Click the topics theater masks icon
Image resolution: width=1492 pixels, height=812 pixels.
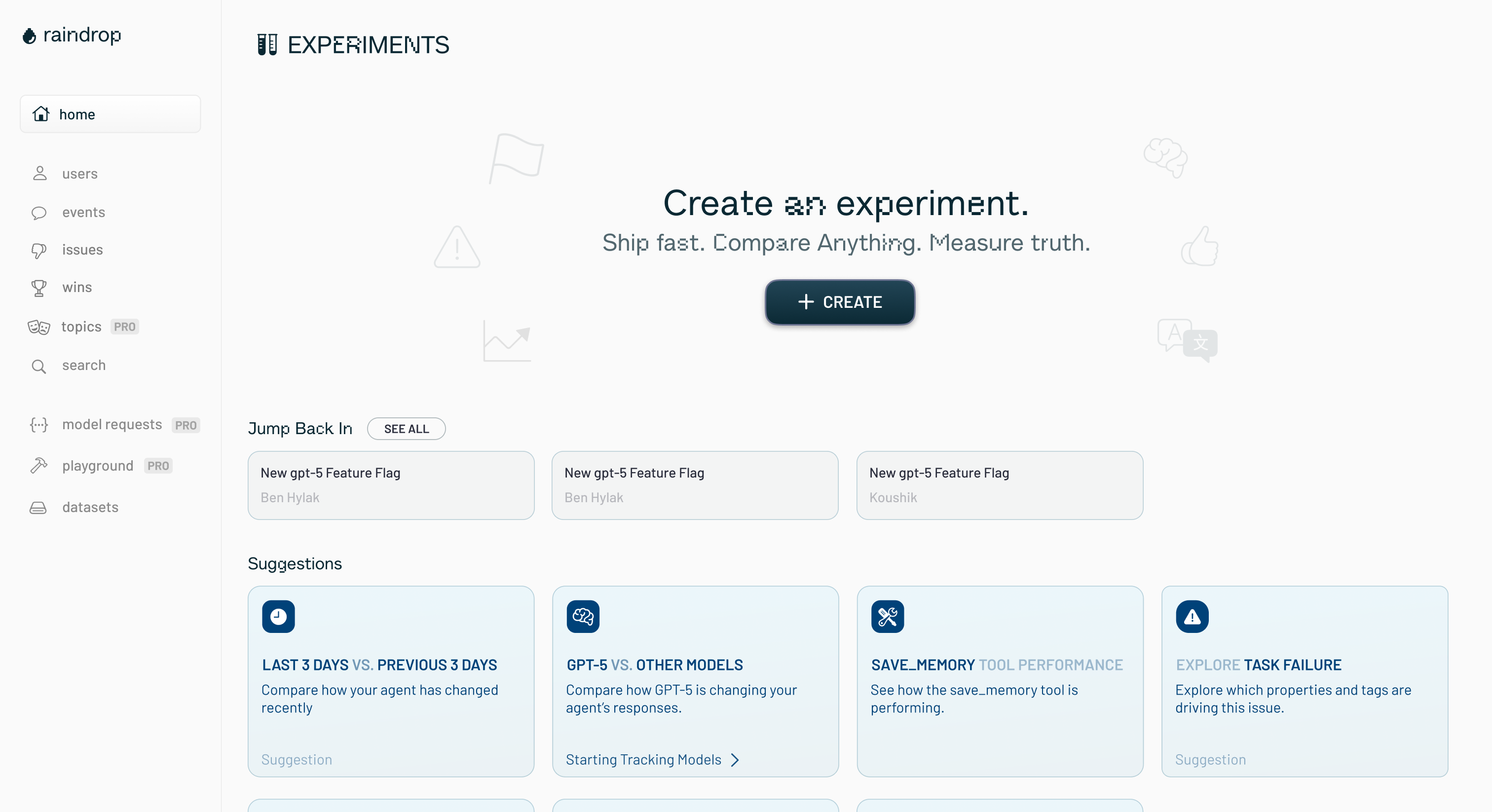(x=39, y=327)
